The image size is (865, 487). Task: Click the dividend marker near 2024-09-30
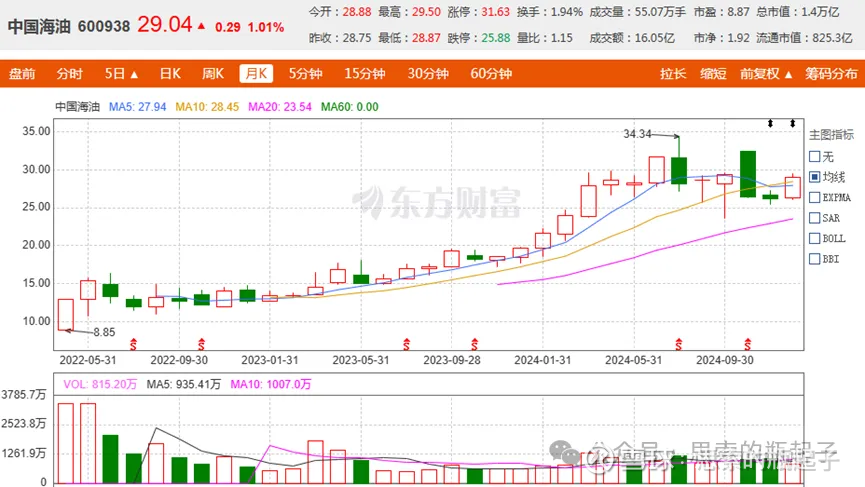pos(747,344)
